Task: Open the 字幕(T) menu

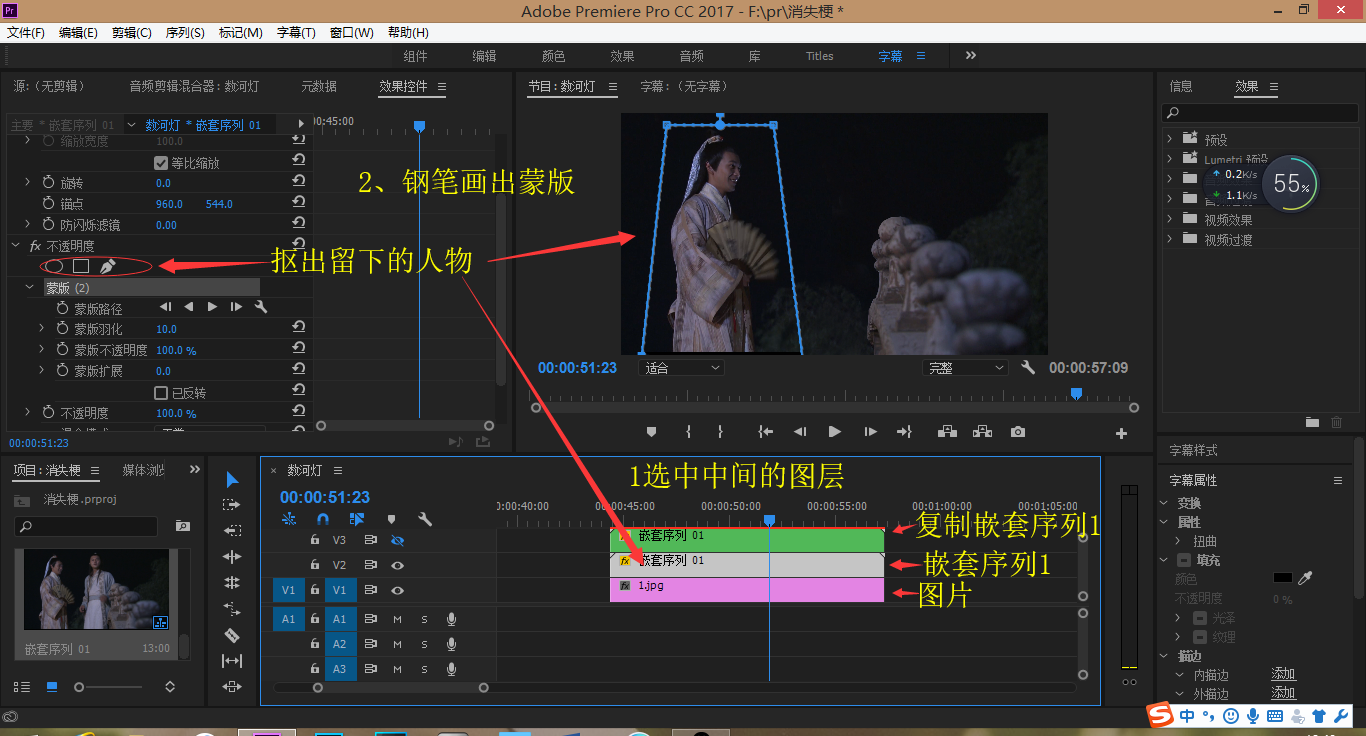Action: pyautogui.click(x=295, y=32)
